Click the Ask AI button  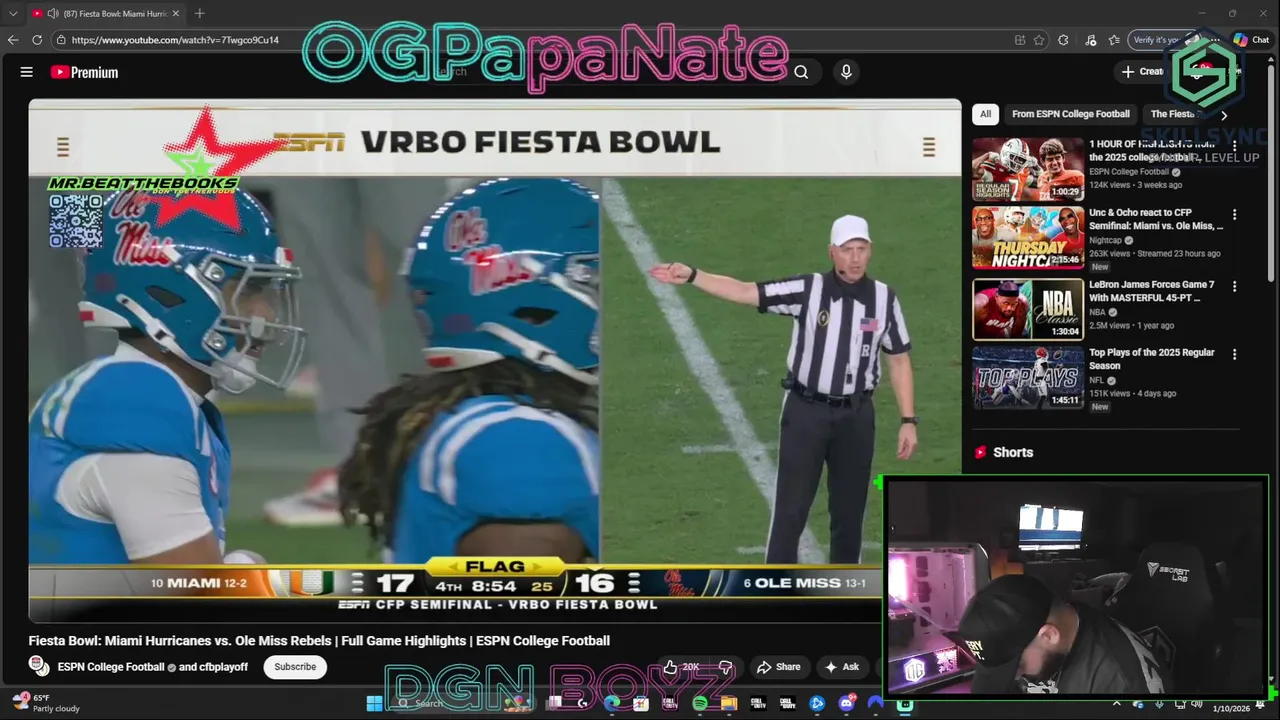click(x=842, y=667)
